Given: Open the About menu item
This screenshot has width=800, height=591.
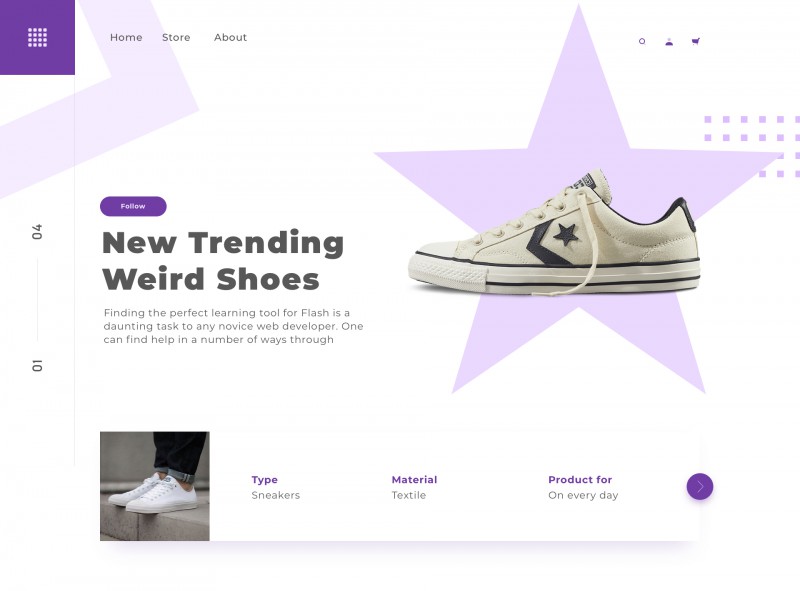Looking at the screenshot, I should tap(230, 37).
